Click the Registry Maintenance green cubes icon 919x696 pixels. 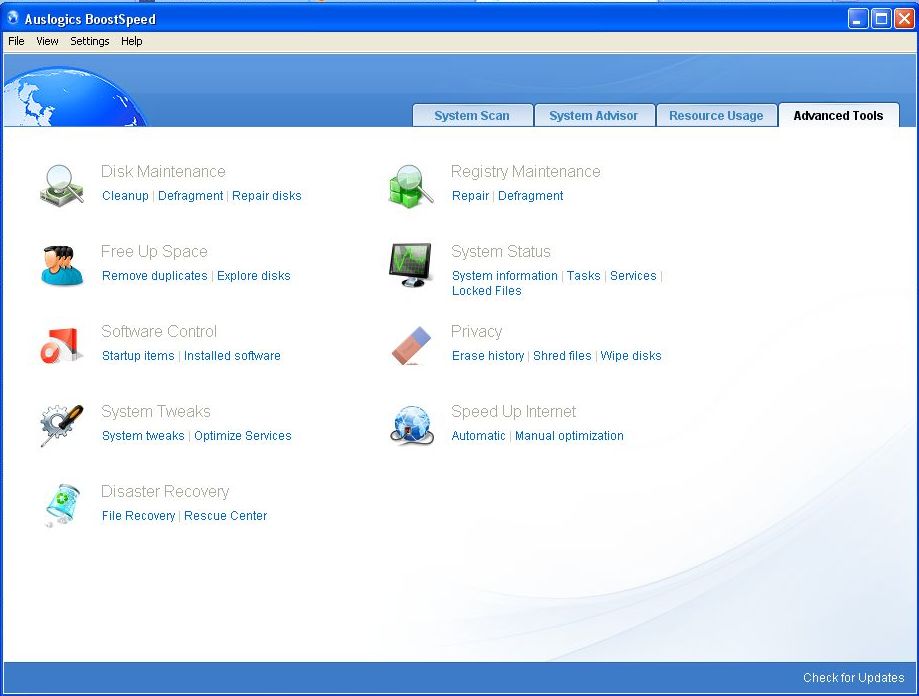click(x=411, y=186)
